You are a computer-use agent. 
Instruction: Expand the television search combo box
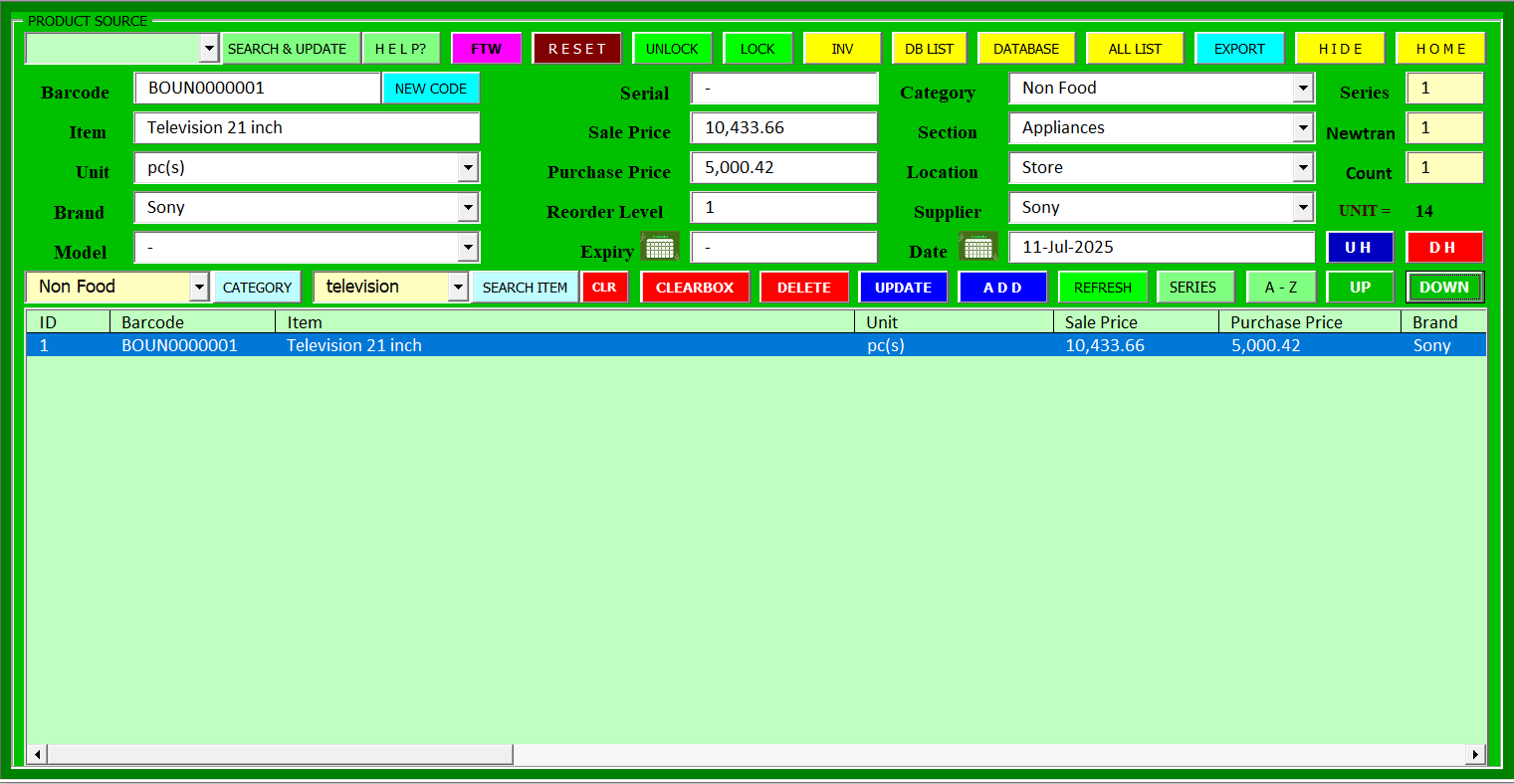(458, 288)
